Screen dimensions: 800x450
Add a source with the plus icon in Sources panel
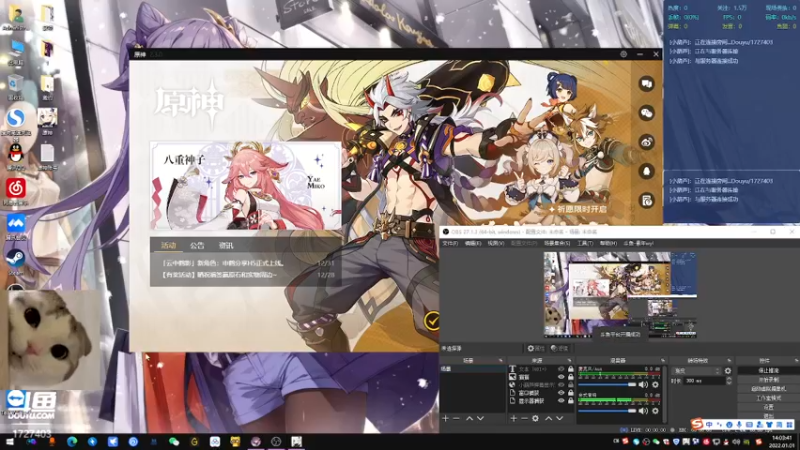(513, 418)
